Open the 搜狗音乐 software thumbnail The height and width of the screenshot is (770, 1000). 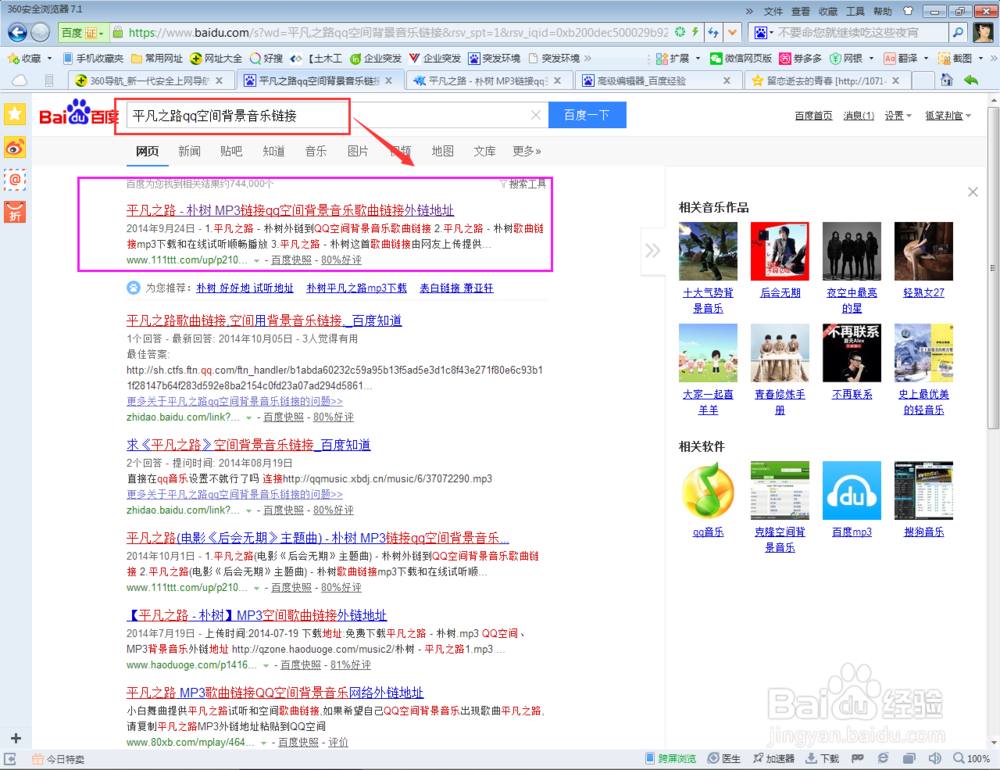click(x=923, y=491)
